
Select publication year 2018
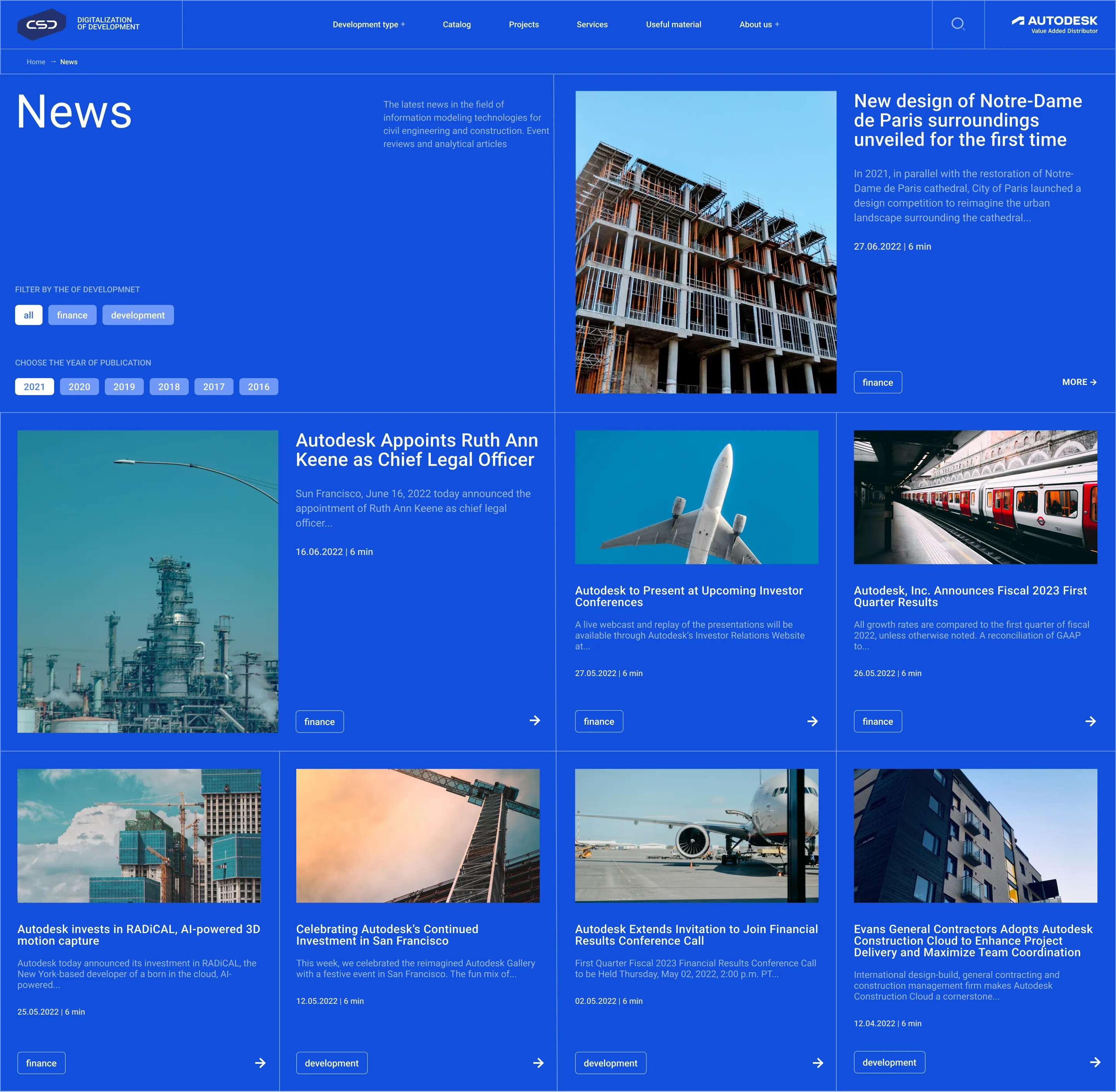pos(169,387)
